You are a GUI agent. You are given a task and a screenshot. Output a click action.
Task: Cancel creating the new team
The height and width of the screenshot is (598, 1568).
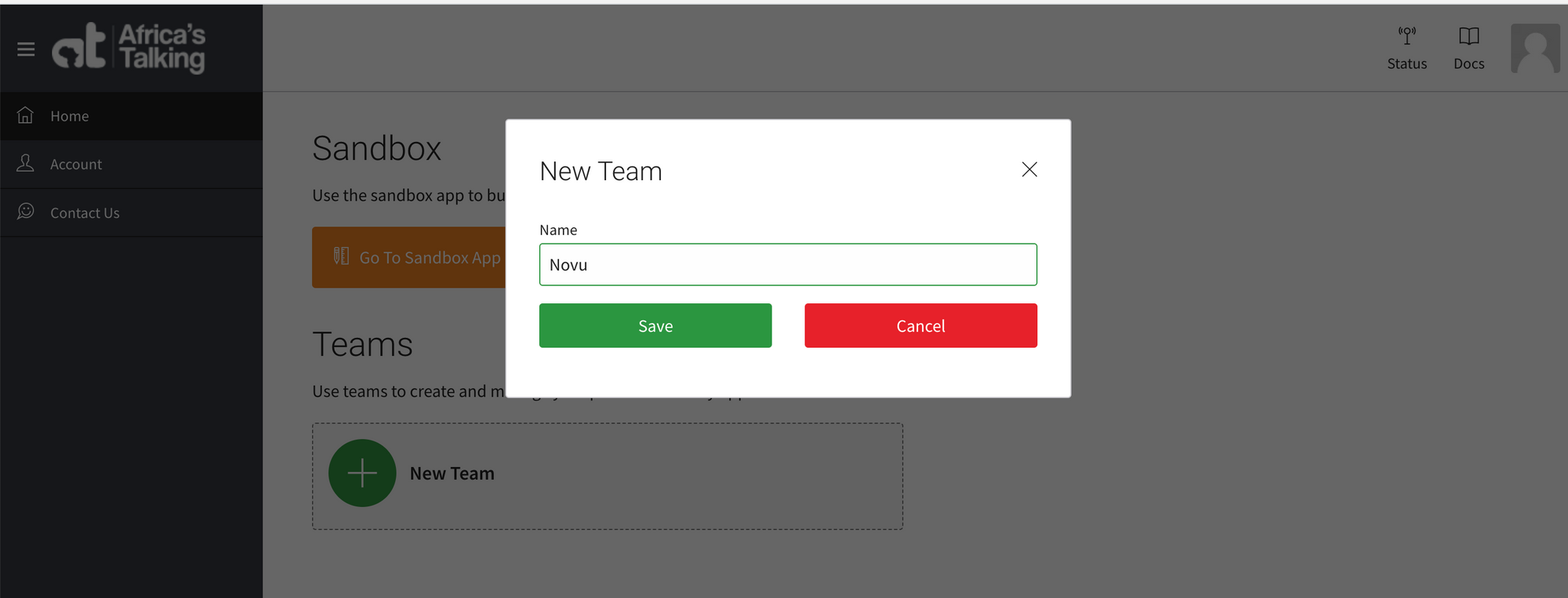[920, 325]
